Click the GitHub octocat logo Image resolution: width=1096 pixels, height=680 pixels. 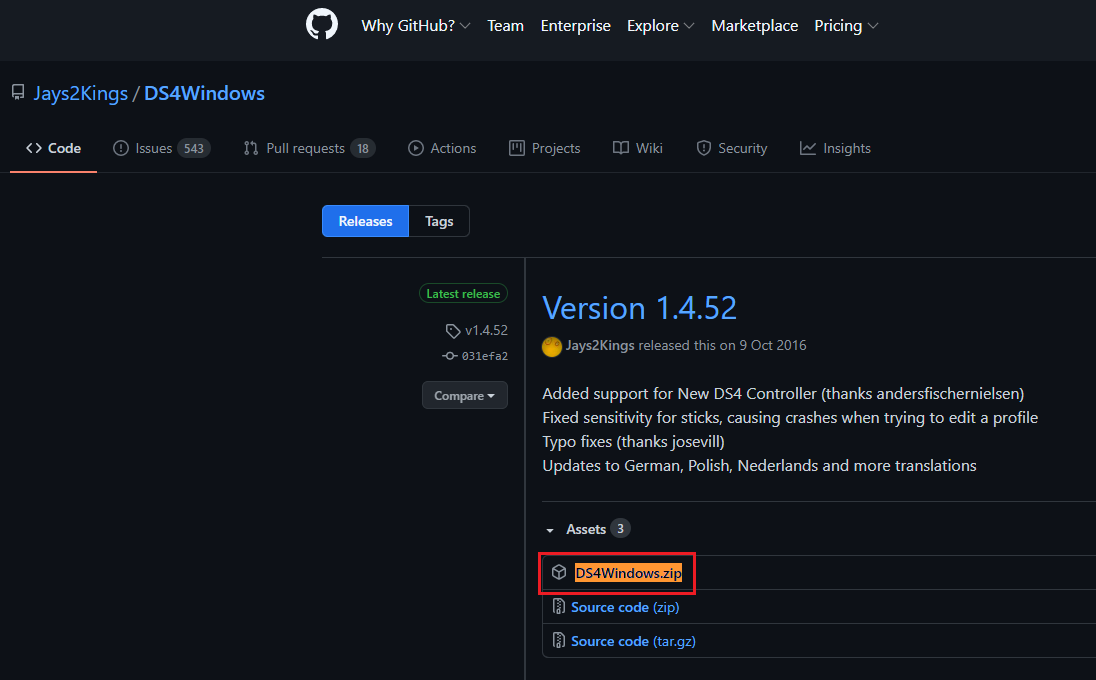point(322,25)
